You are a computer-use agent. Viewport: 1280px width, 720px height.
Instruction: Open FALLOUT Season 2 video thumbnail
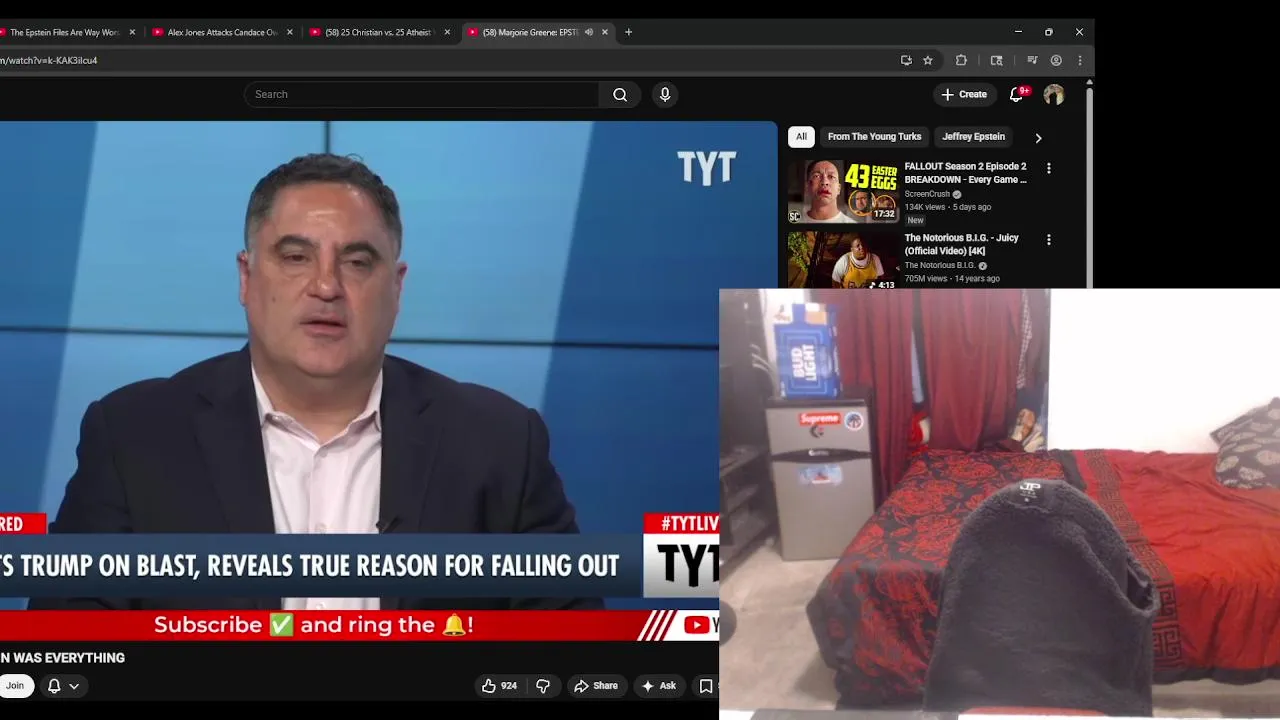(843, 191)
